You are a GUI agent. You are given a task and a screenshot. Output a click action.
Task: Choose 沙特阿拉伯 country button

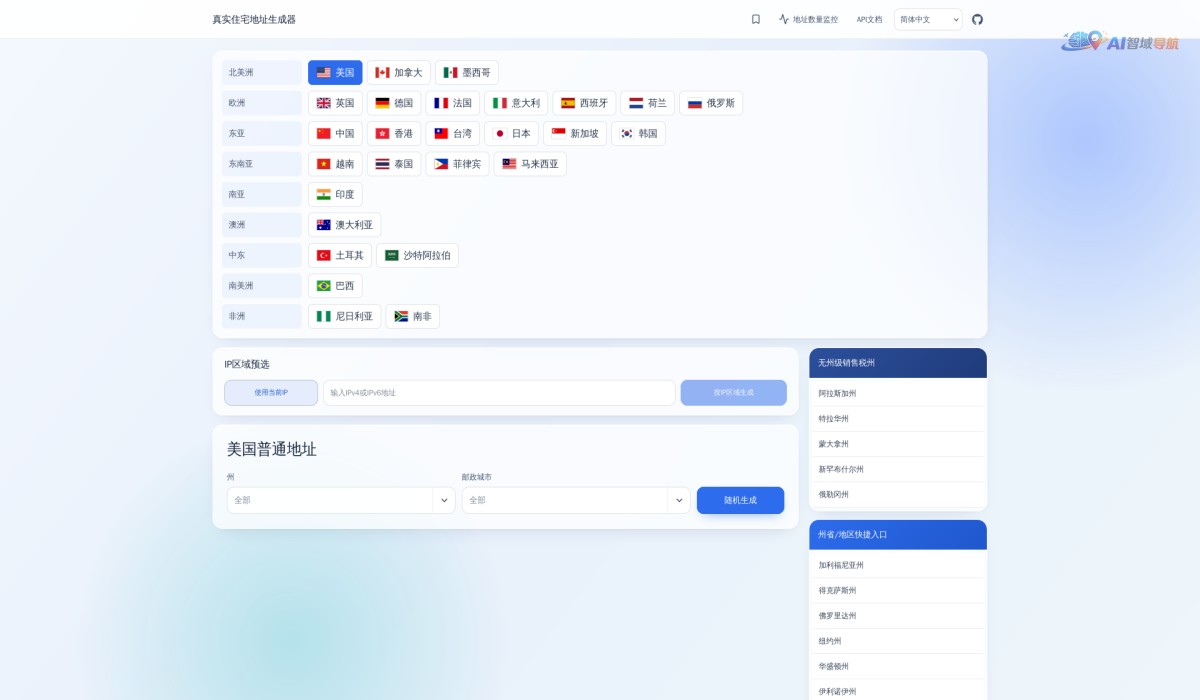pyautogui.click(x=417, y=255)
